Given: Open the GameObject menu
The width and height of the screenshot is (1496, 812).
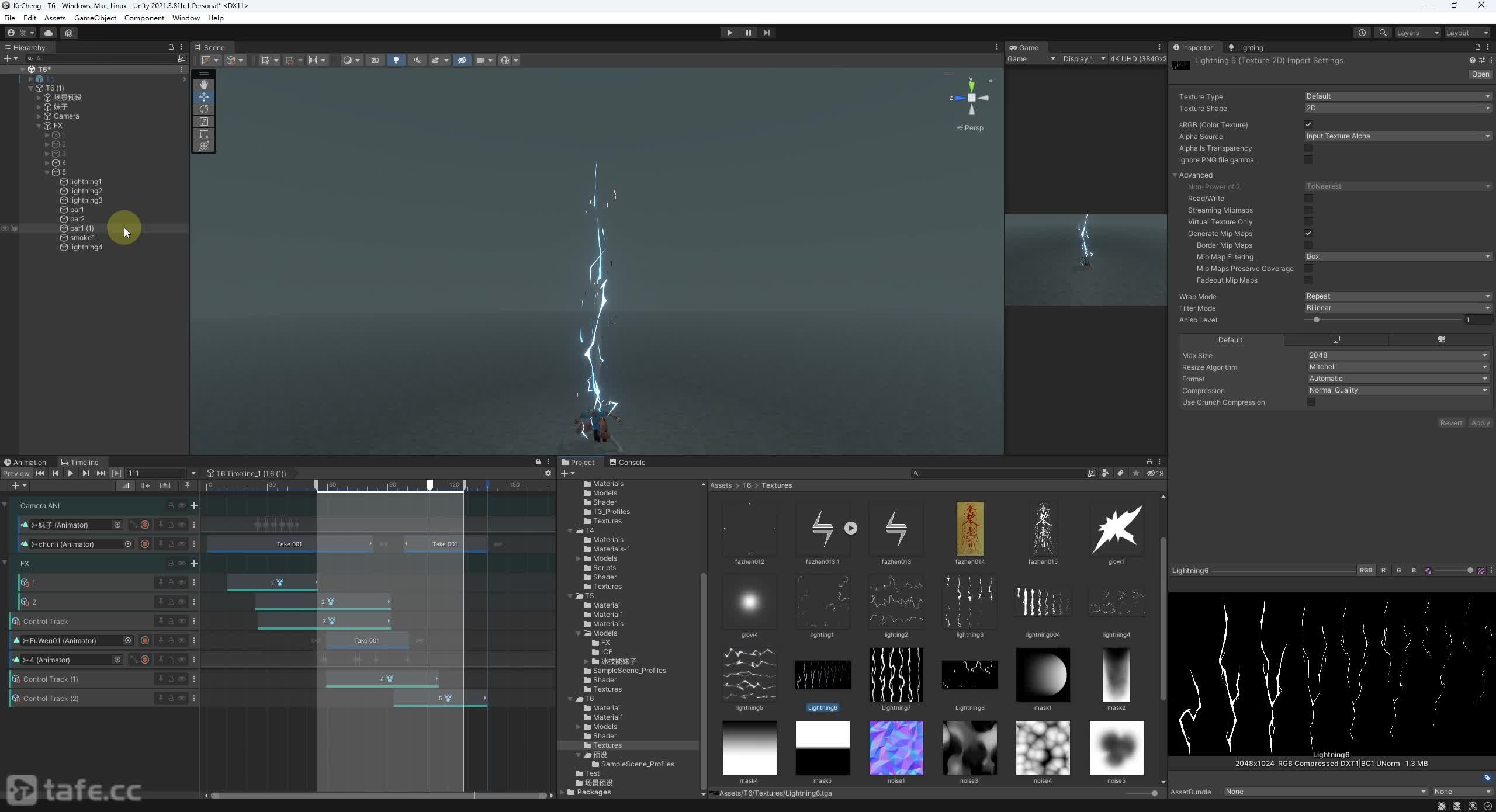Looking at the screenshot, I should click(x=95, y=18).
